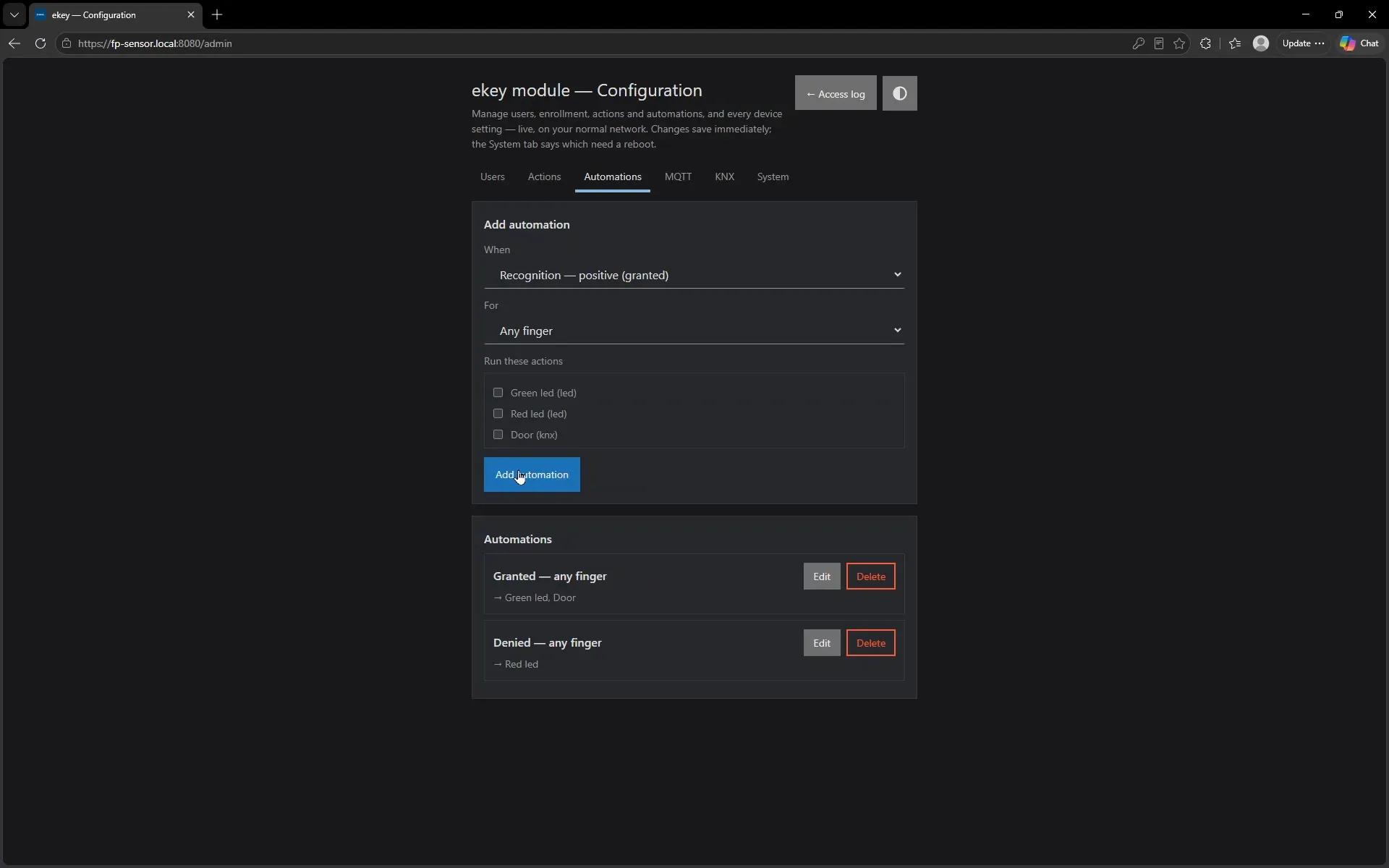Close the ekey — Configuration tab
Viewport: 1389px width, 868px height.
point(191,14)
